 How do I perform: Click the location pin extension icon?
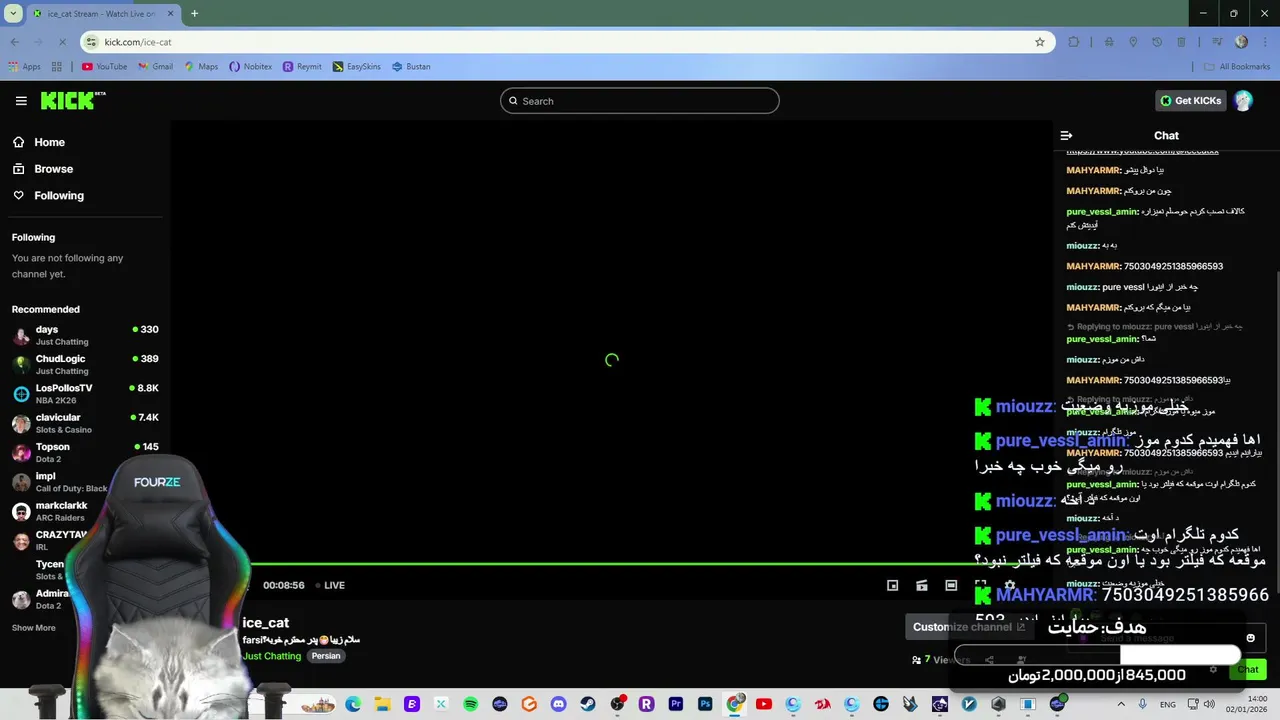coord(1133,42)
